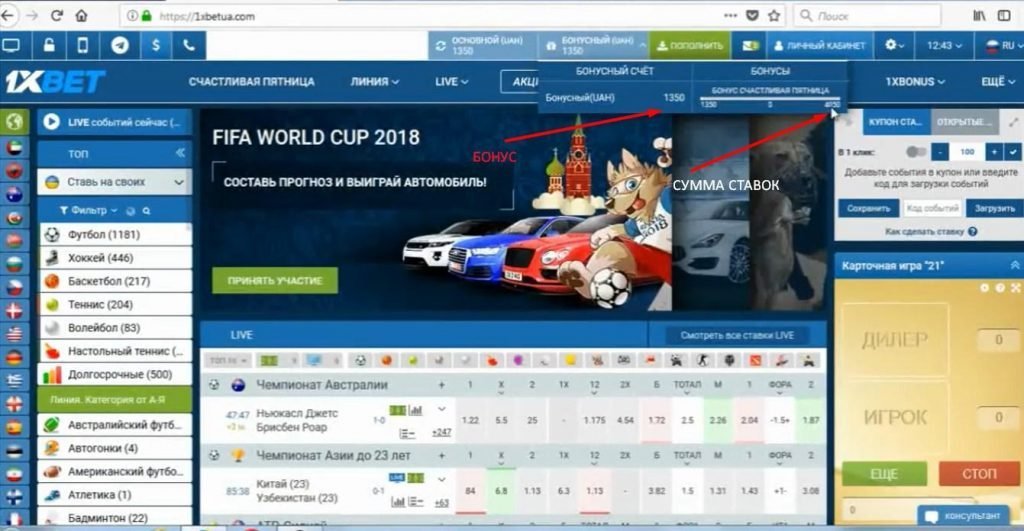Click the 1XBET logo
1024x531 pixels.
[x=55, y=82]
